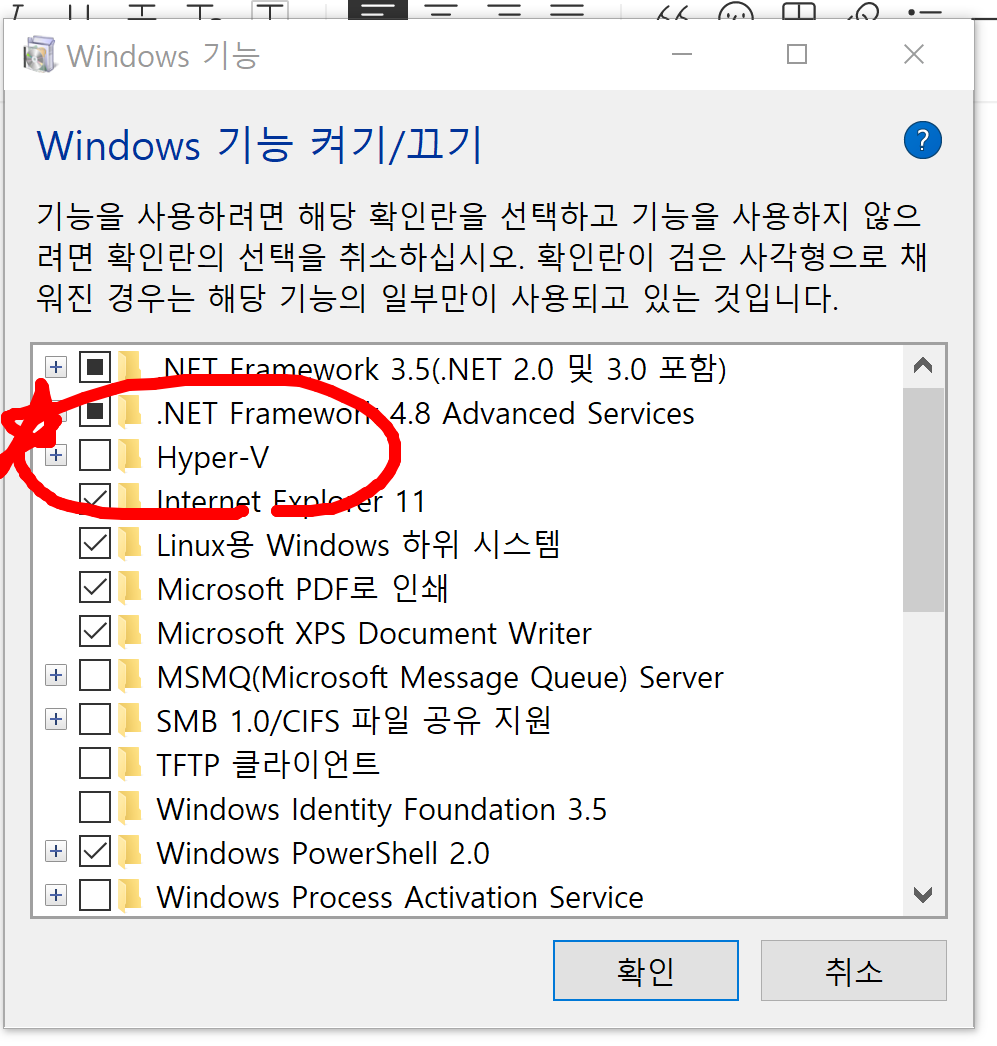Click the folder icon beside .NET Framework 3.5
Image resolution: width=997 pixels, height=1046 pixels.
point(130,368)
